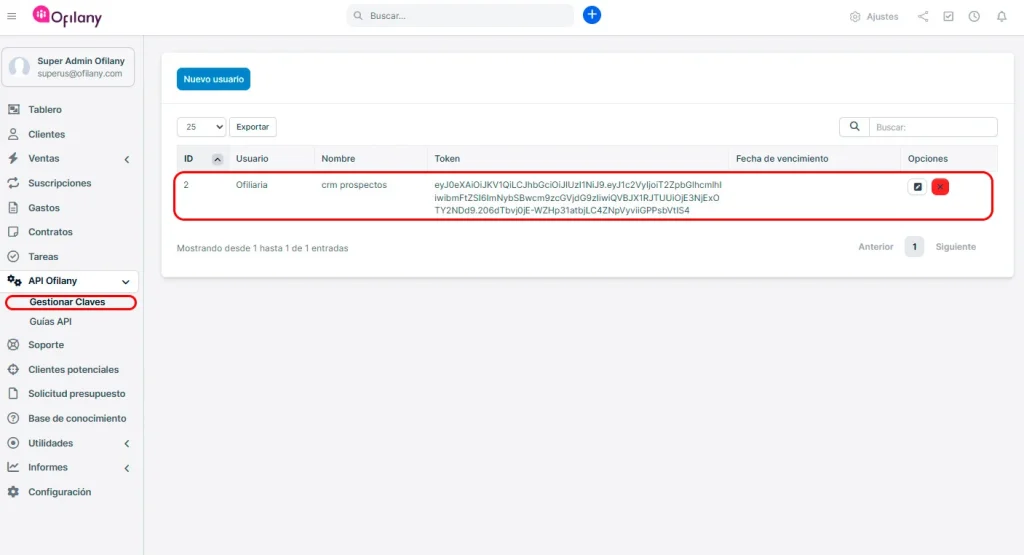Screen dimensions: 1024x555
Task: Open the 25 entries per page dropdown
Action: click(x=201, y=127)
